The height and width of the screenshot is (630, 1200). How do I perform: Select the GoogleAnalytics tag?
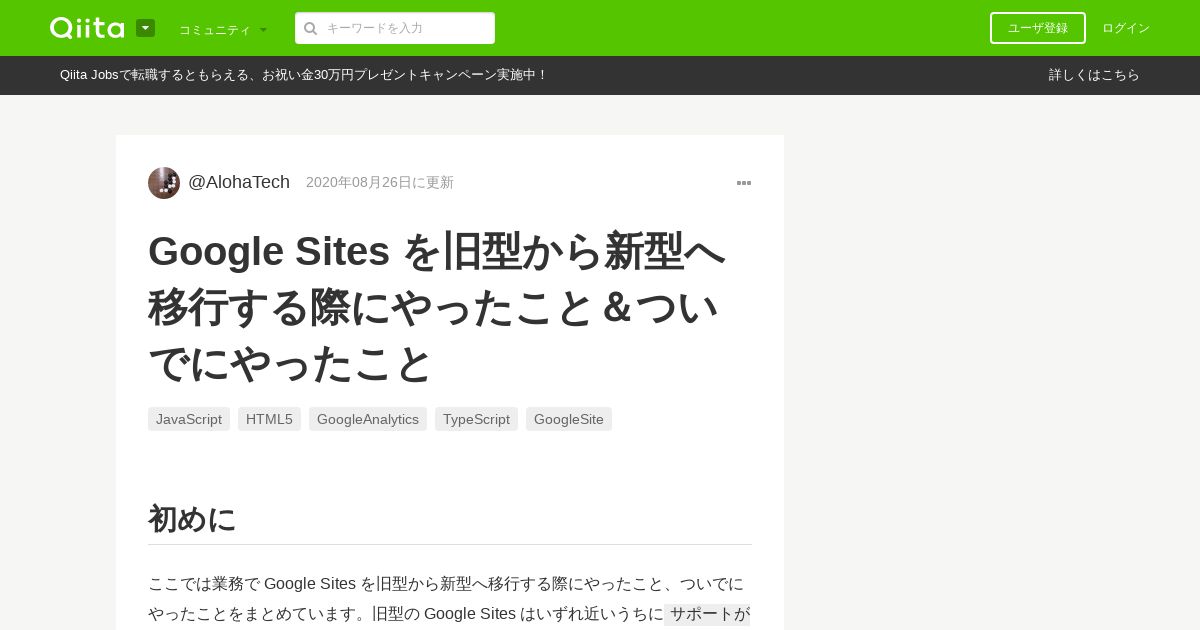(368, 419)
